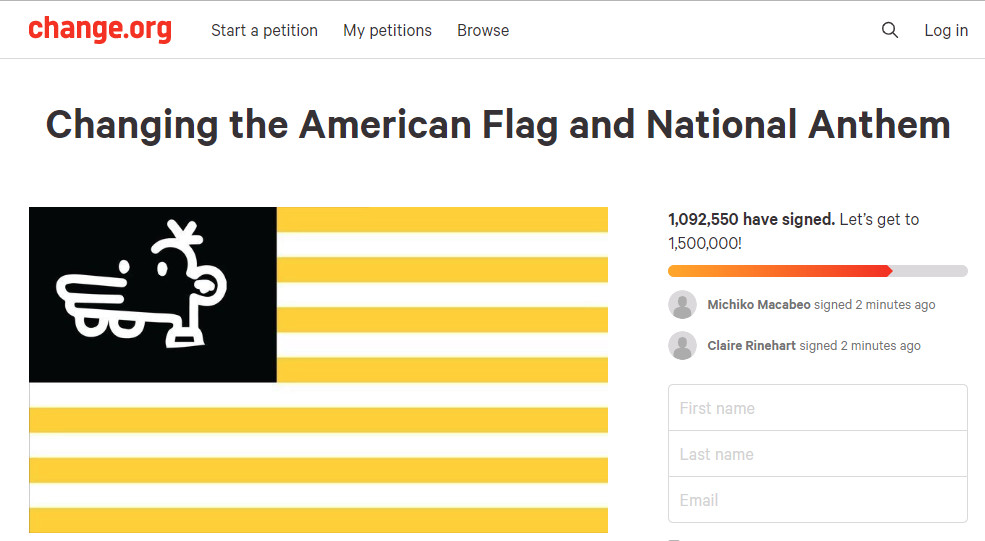Open the Browse menu item
The width and height of the screenshot is (985, 541).
tap(483, 31)
